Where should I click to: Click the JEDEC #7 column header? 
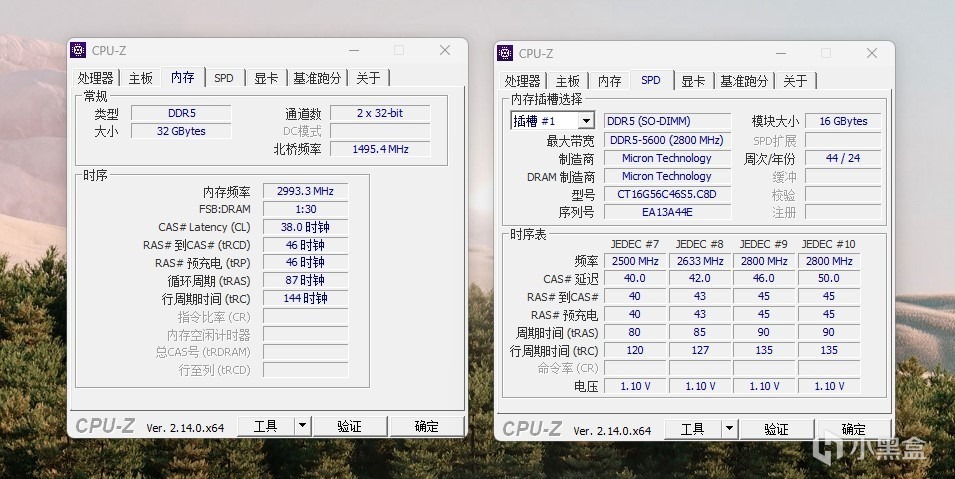(635, 244)
